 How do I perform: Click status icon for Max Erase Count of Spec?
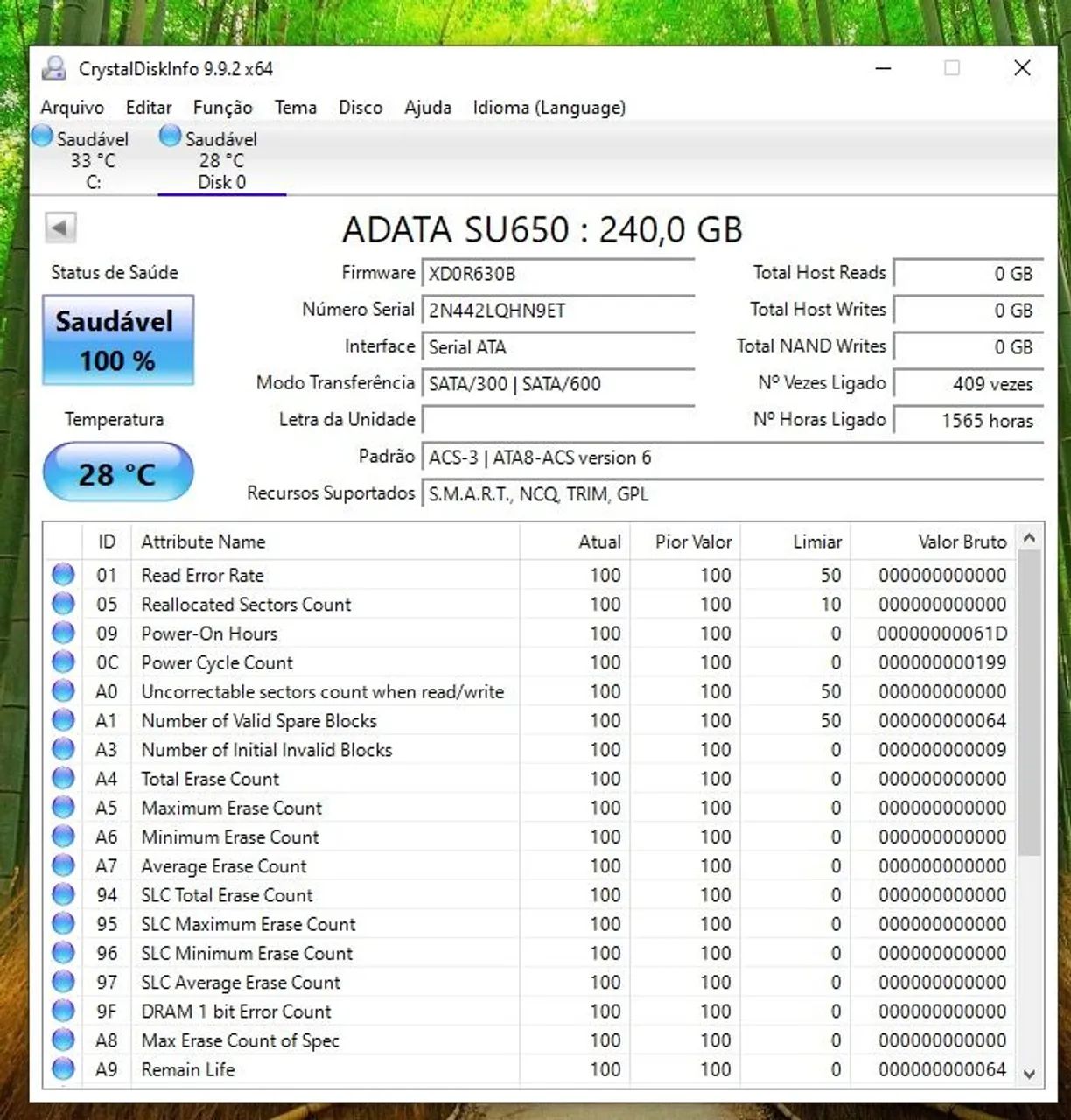[63, 1039]
